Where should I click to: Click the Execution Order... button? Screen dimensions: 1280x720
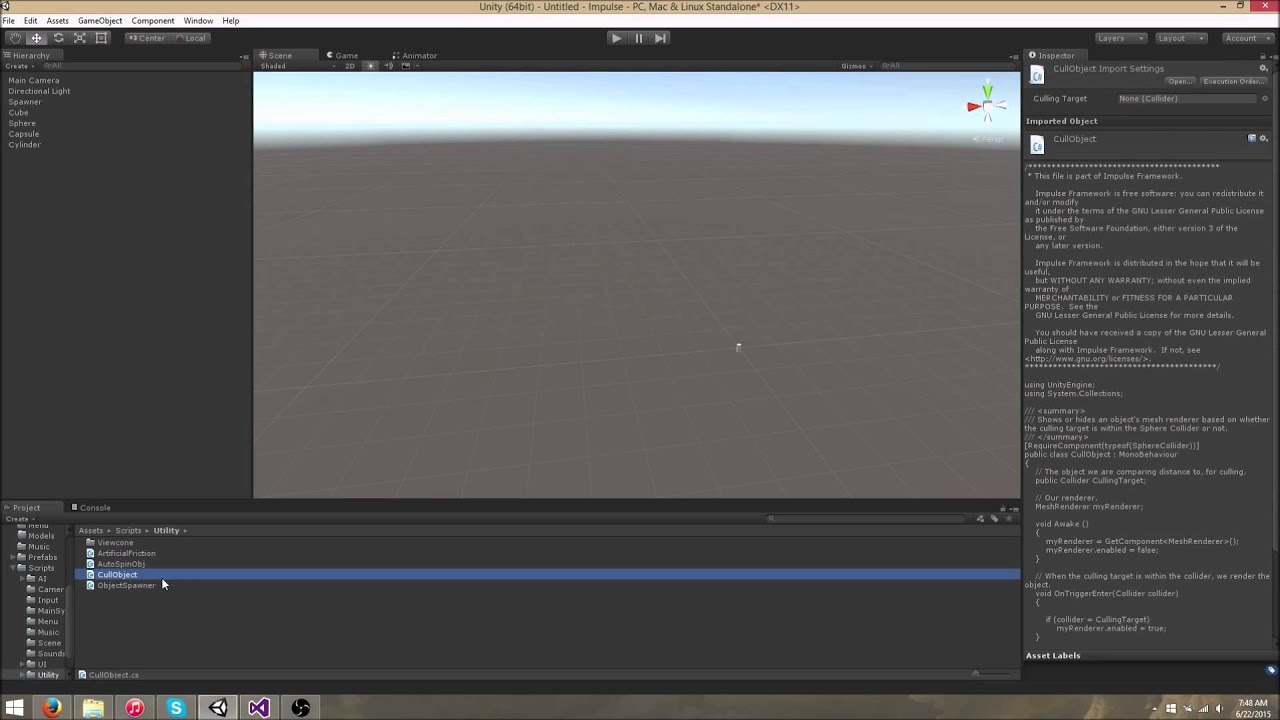click(1234, 81)
